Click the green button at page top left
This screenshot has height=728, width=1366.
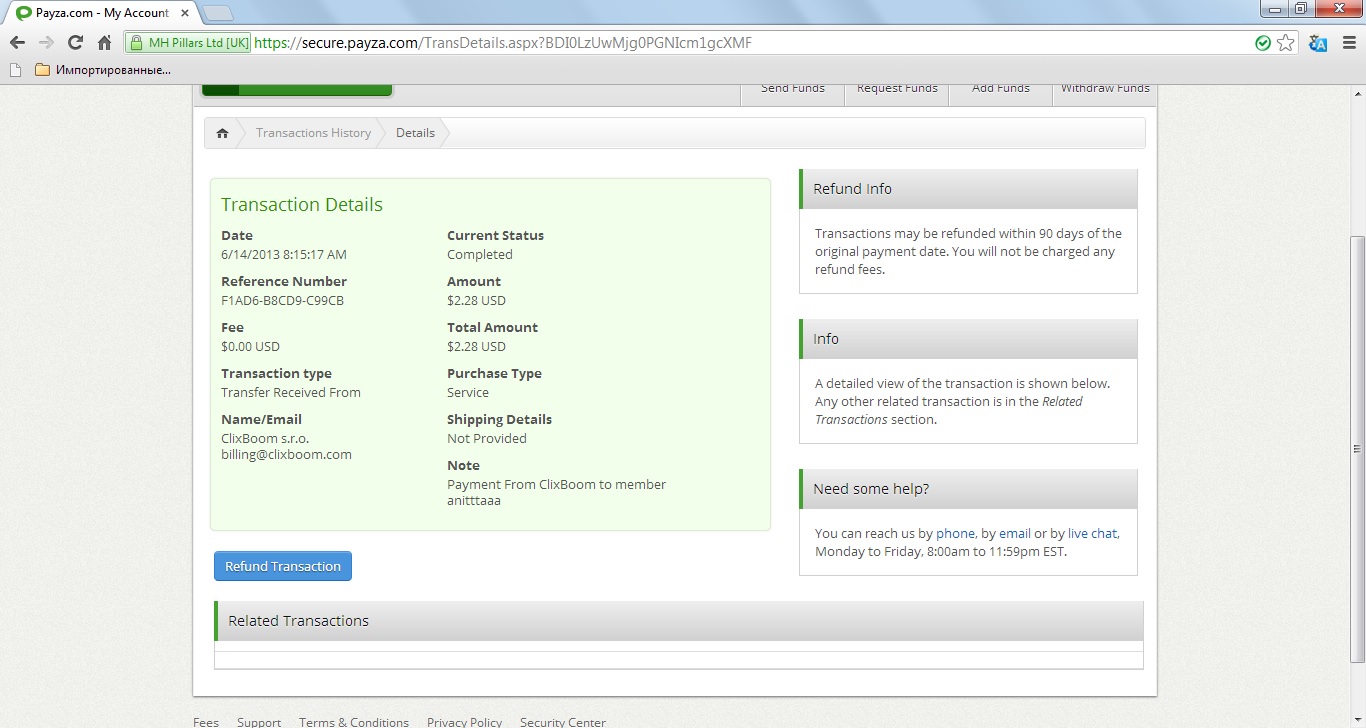[297, 90]
